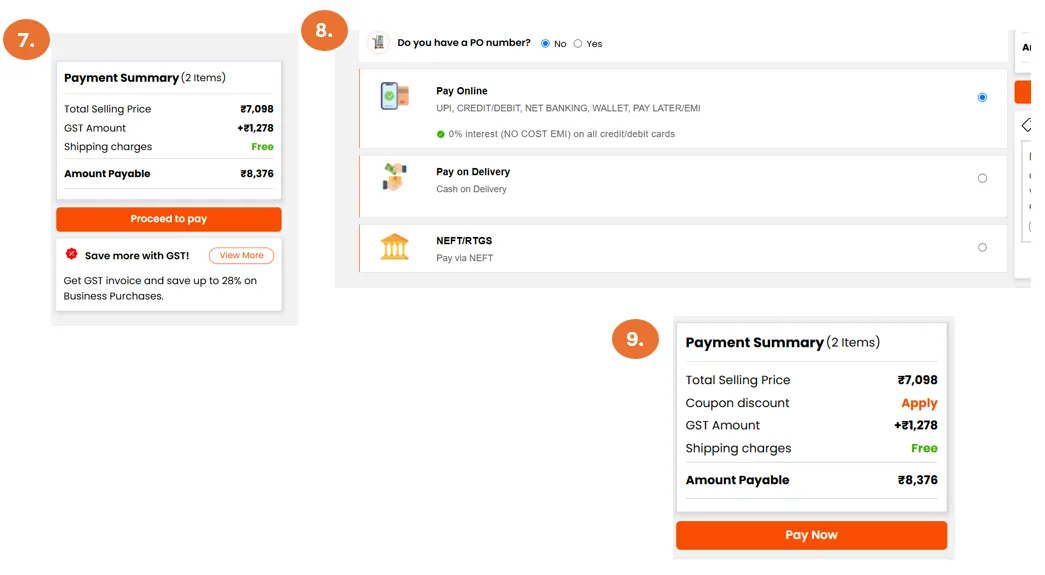Click the orange step 7 badge

coord(26,41)
